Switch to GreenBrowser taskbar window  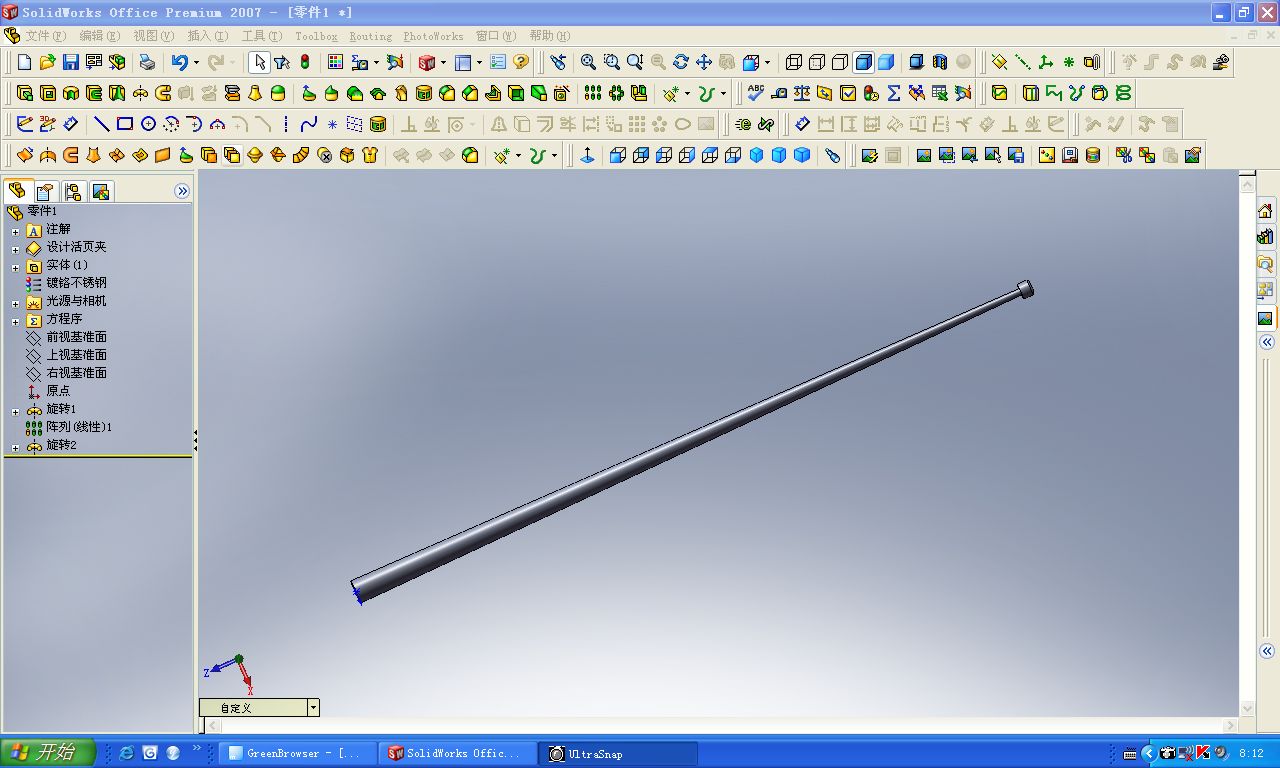(297, 753)
